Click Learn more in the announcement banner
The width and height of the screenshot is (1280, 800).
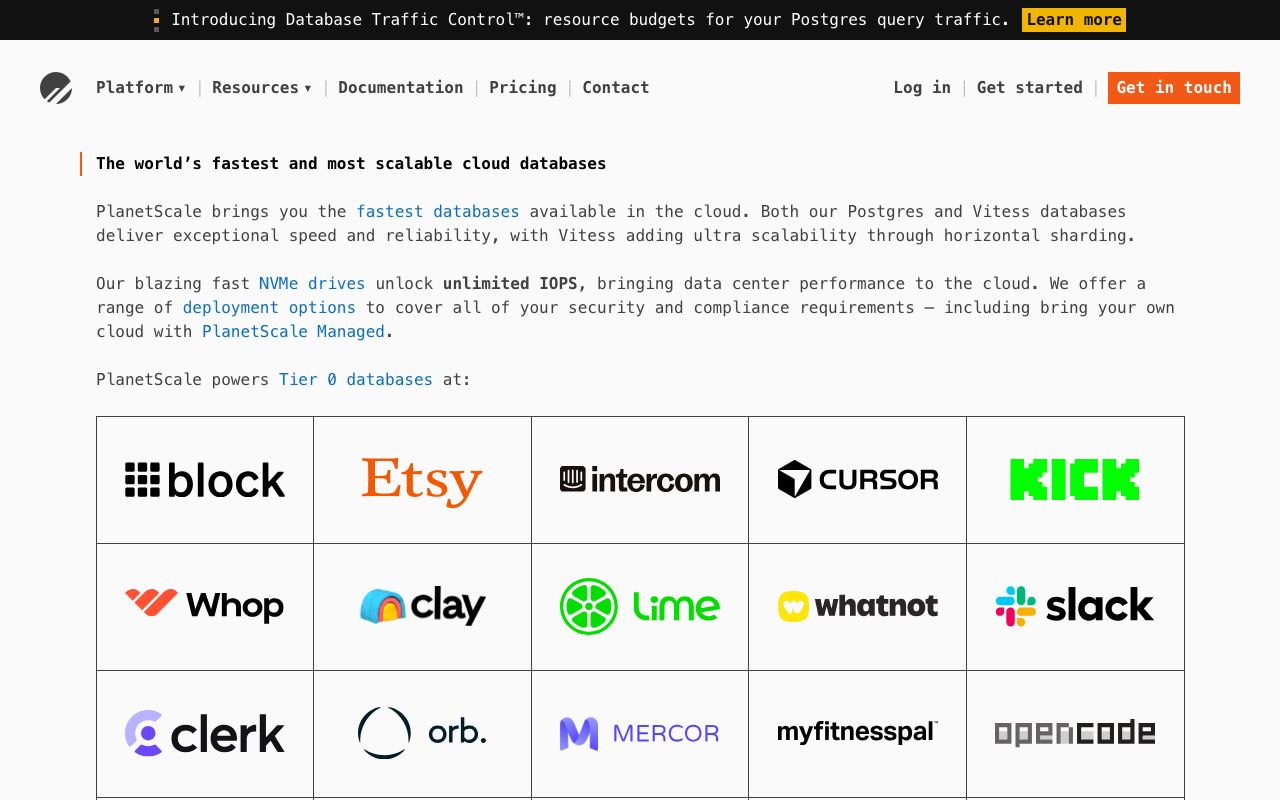[1073, 20]
